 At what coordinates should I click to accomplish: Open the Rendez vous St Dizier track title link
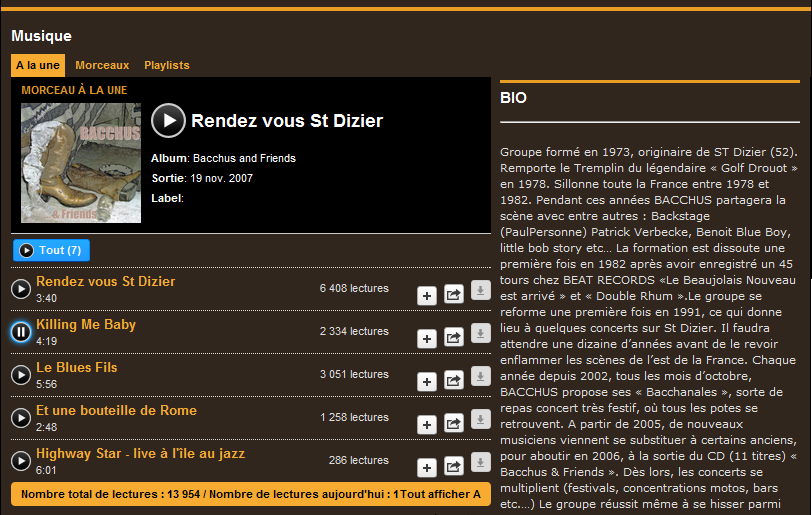click(x=106, y=281)
